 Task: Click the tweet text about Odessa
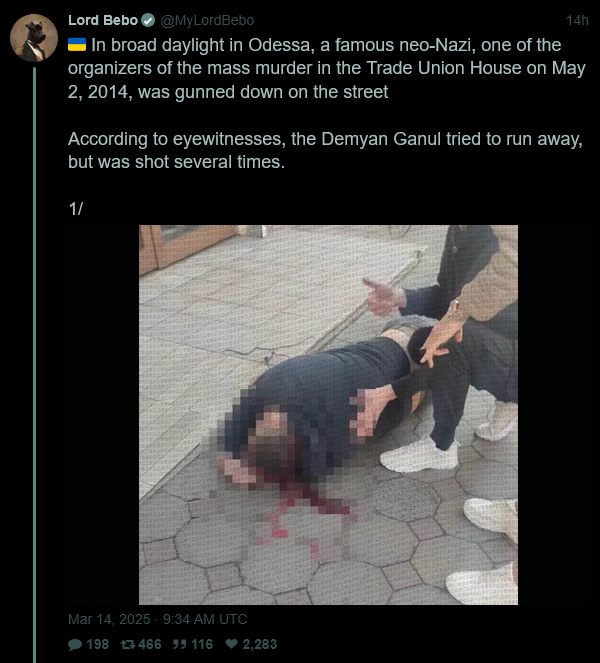point(326,68)
